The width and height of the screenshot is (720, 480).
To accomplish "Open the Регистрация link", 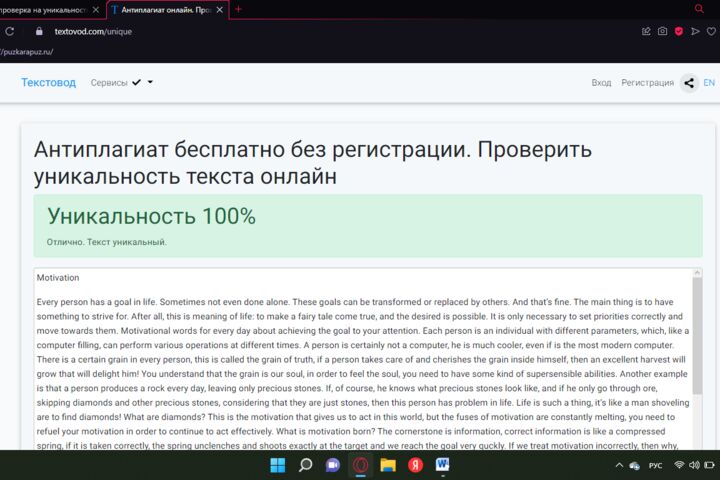I will 647,83.
